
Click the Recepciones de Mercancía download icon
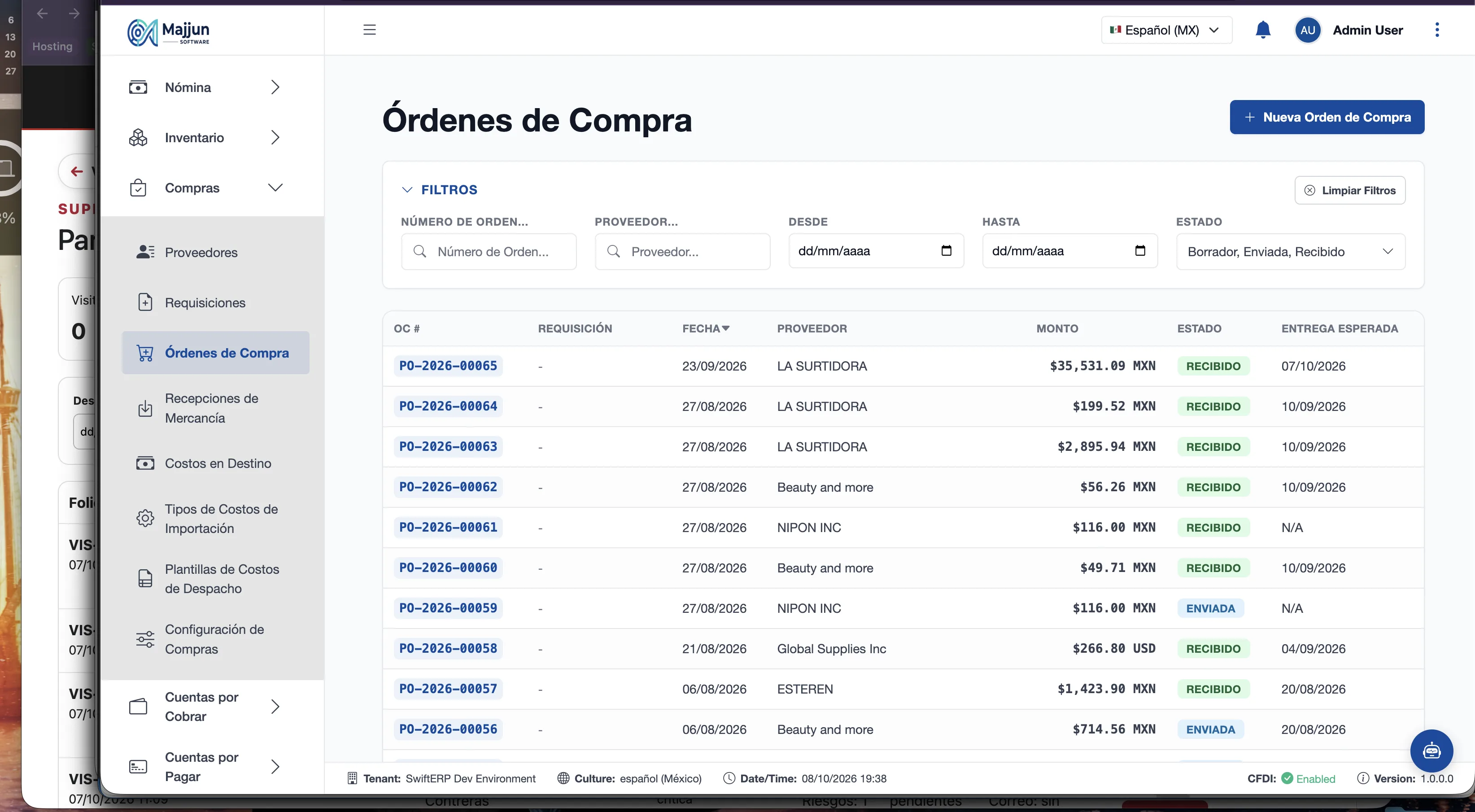coord(145,408)
